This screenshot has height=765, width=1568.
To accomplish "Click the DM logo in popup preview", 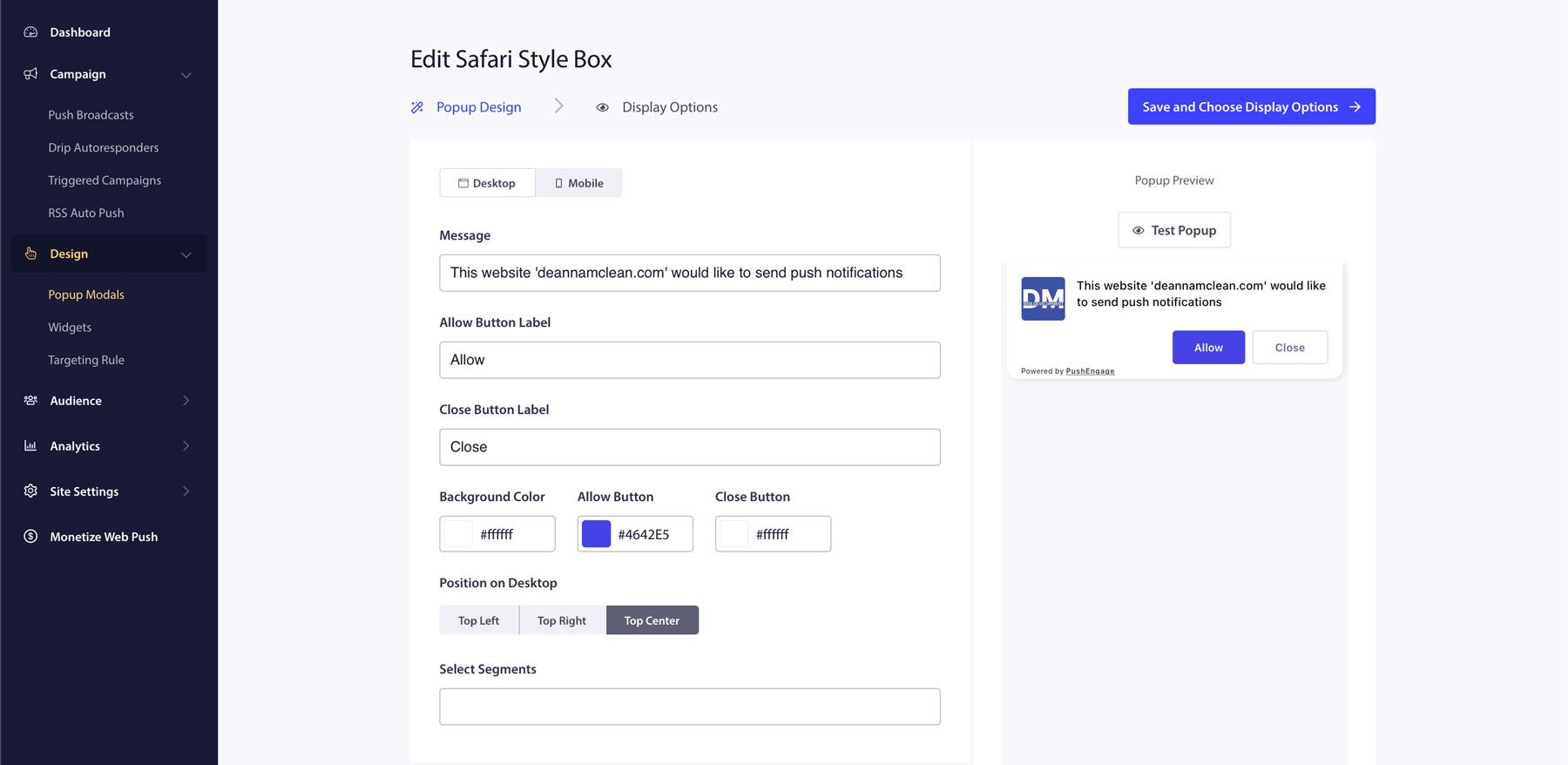I will click(1043, 299).
